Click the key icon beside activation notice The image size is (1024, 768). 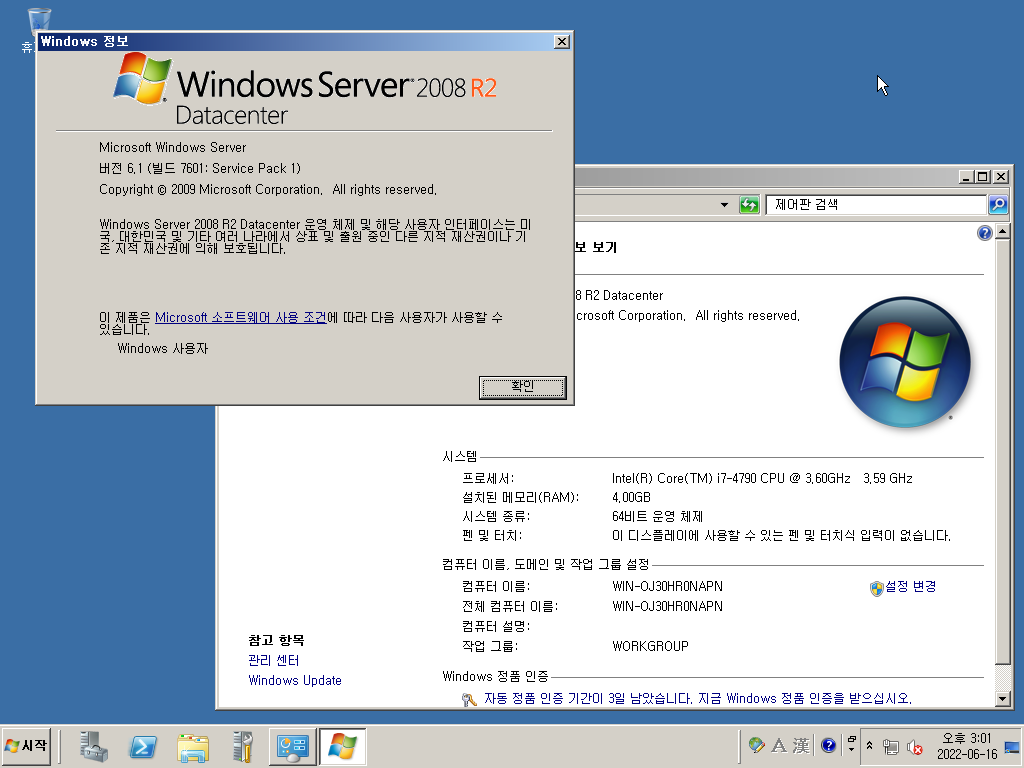coord(469,699)
